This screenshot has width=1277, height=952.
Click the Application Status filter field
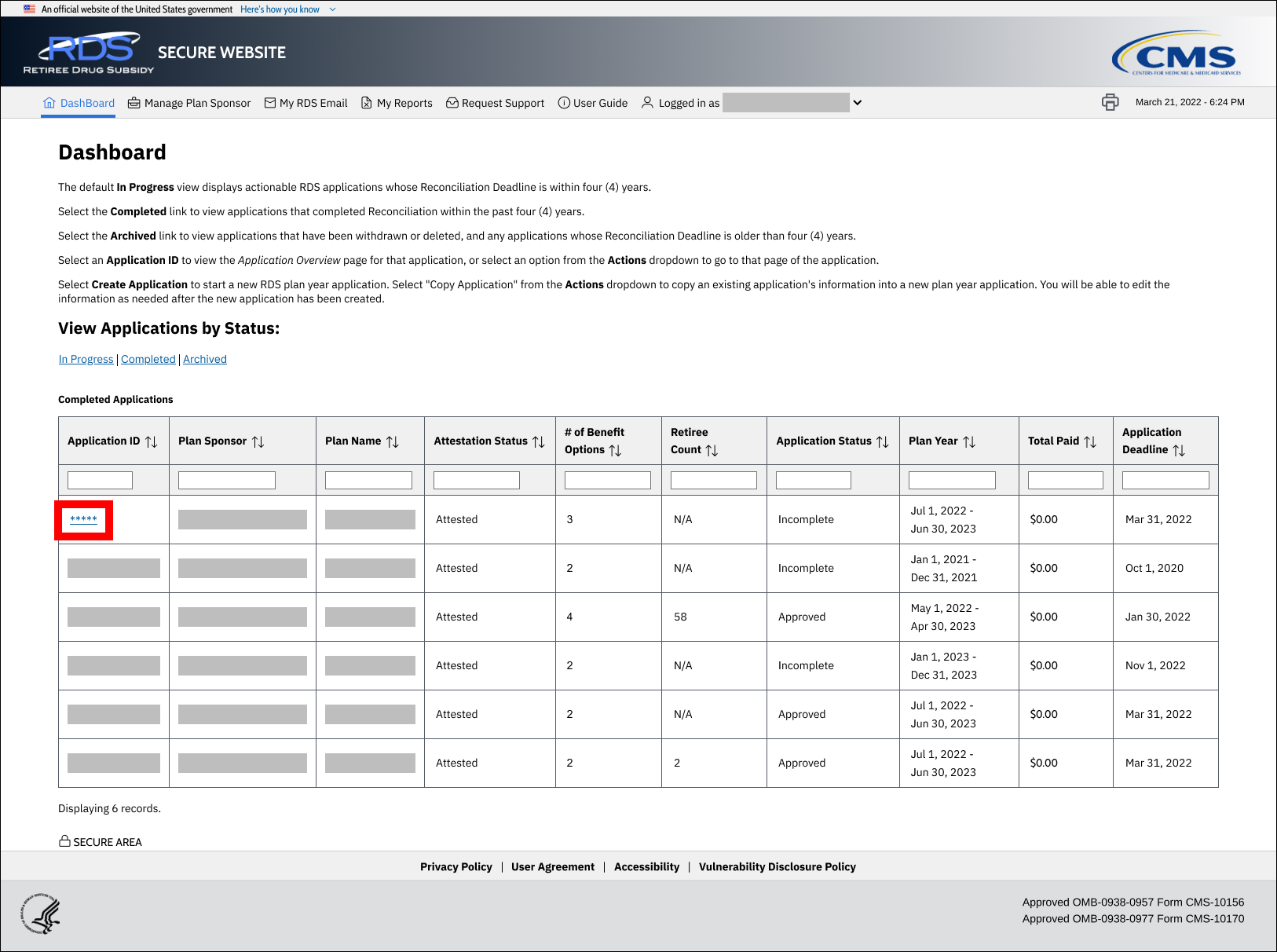coord(813,480)
